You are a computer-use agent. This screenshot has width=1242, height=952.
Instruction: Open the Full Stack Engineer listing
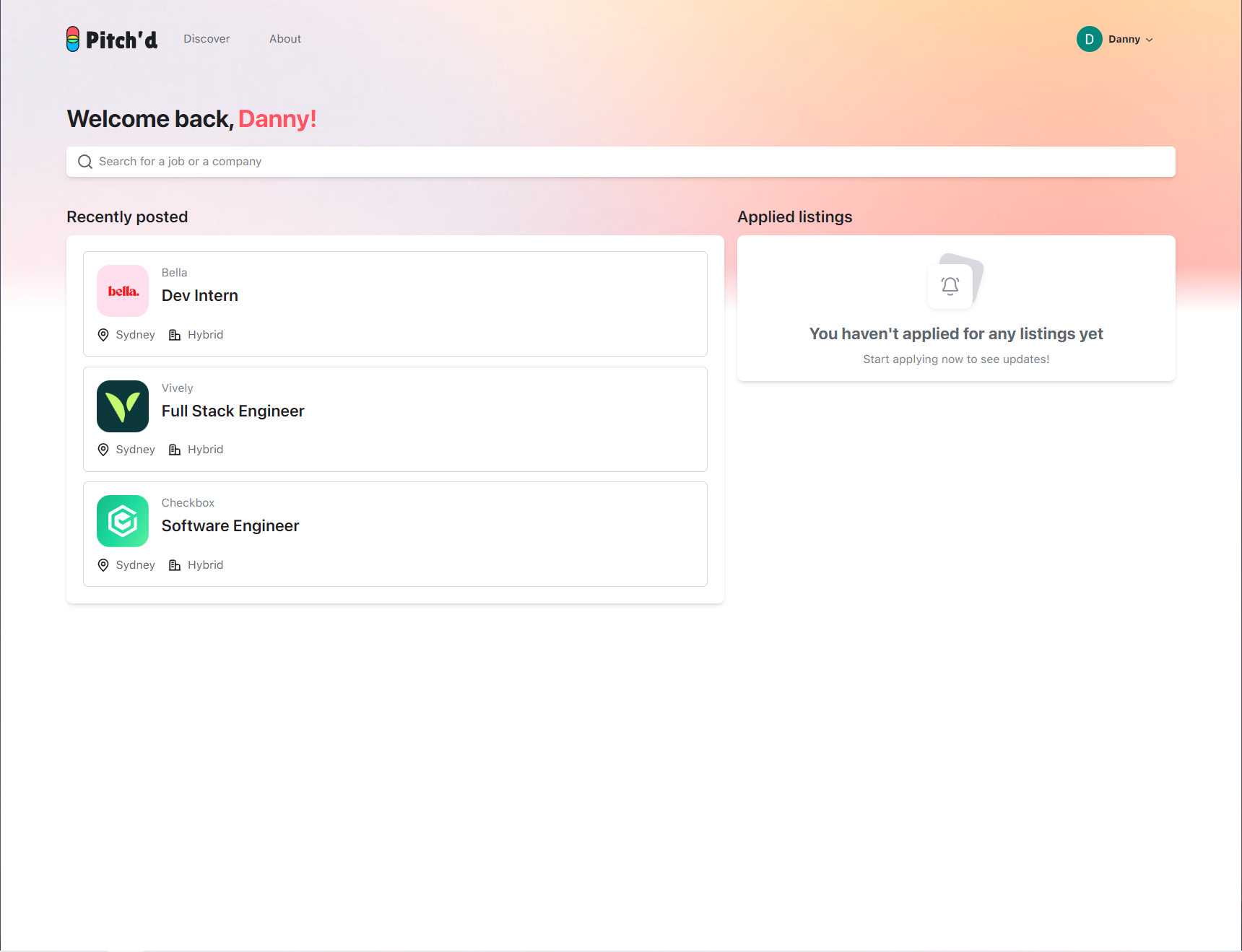pyautogui.click(x=395, y=419)
